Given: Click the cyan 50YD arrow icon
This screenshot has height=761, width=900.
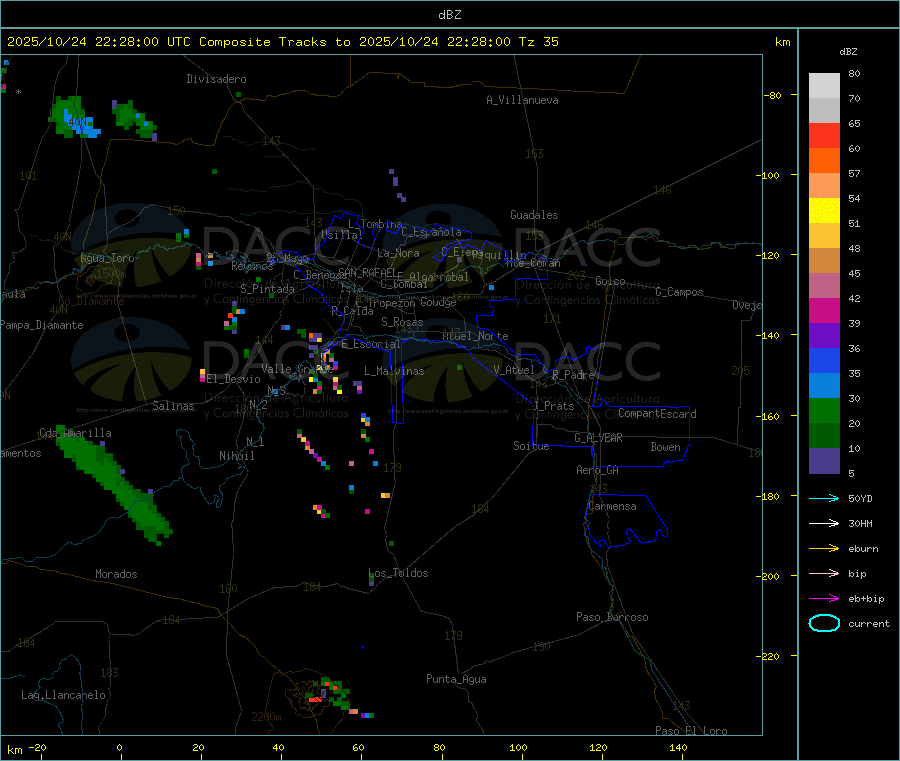Looking at the screenshot, I should tap(824, 498).
